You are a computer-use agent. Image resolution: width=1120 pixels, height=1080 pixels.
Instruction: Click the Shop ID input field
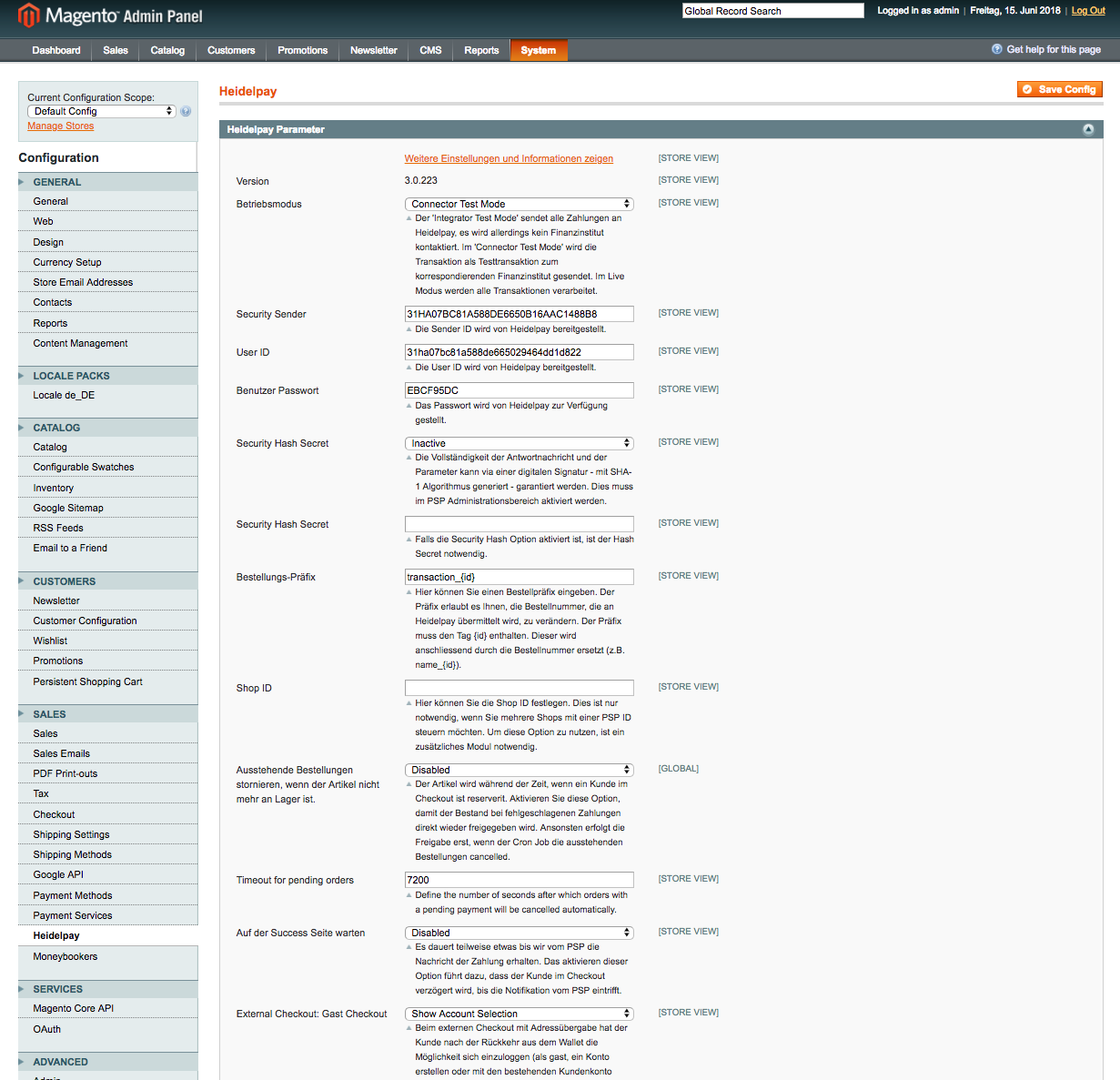pyautogui.click(x=519, y=688)
